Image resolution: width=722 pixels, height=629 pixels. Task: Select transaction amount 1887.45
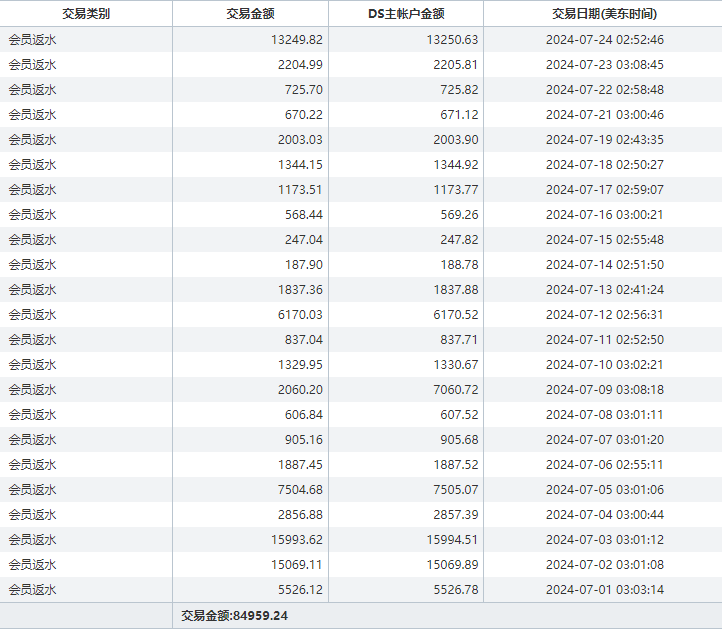[x=300, y=465]
